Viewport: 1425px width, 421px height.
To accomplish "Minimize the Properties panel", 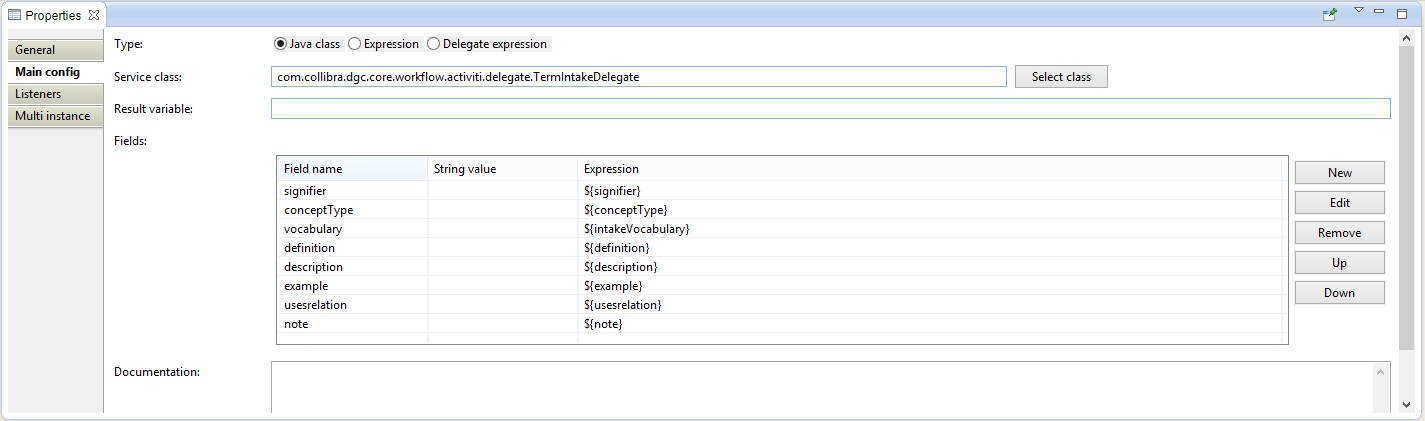I will (x=1380, y=11).
